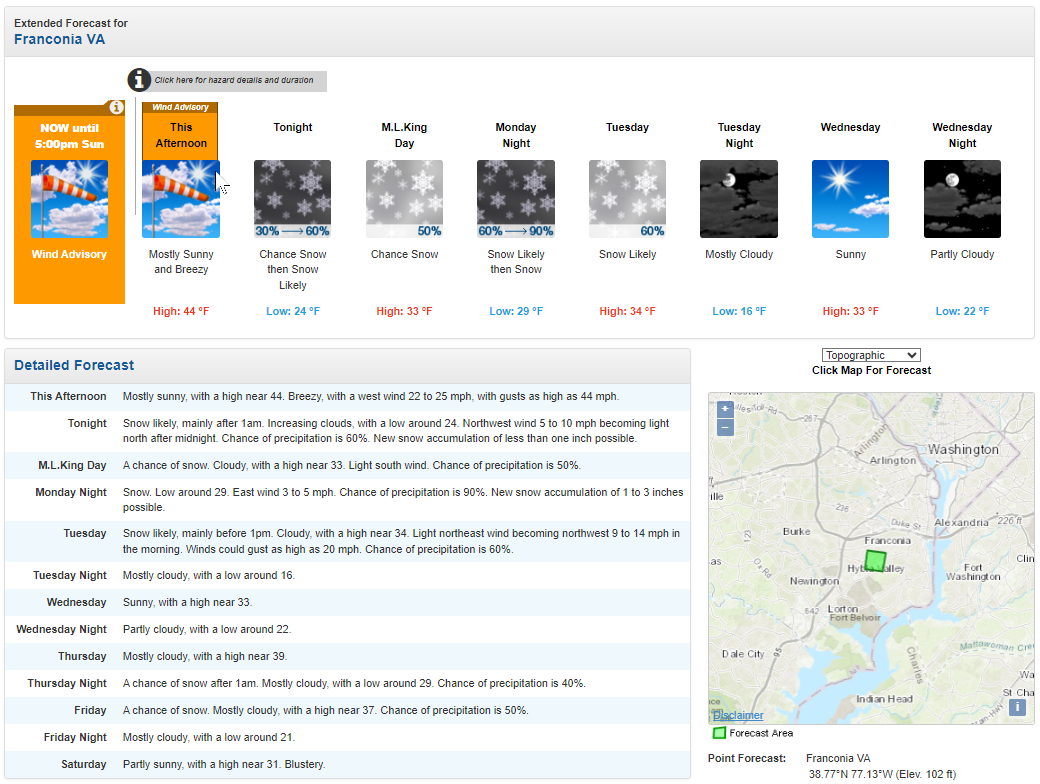This screenshot has width=1040, height=784.
Task: Click the Saturday detailed forecast label
Action: [x=84, y=764]
